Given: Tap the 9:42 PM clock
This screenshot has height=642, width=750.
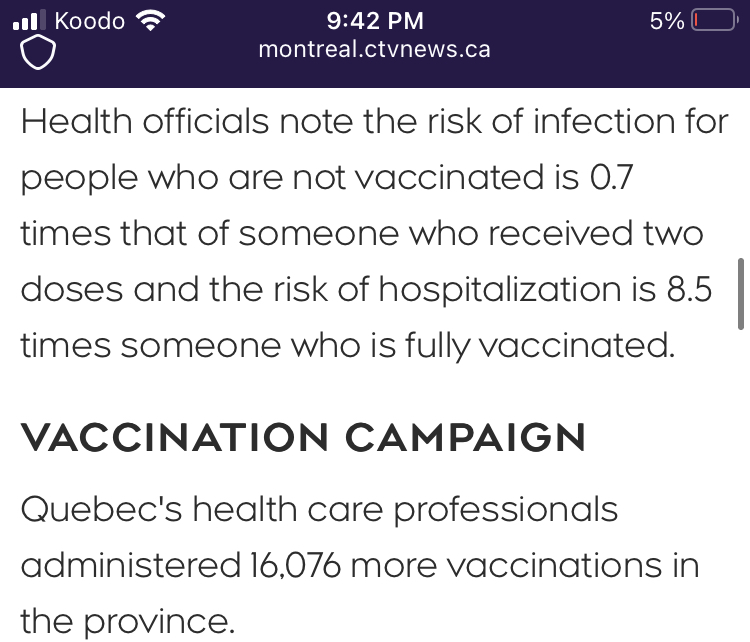Looking at the screenshot, I should coord(375,21).
